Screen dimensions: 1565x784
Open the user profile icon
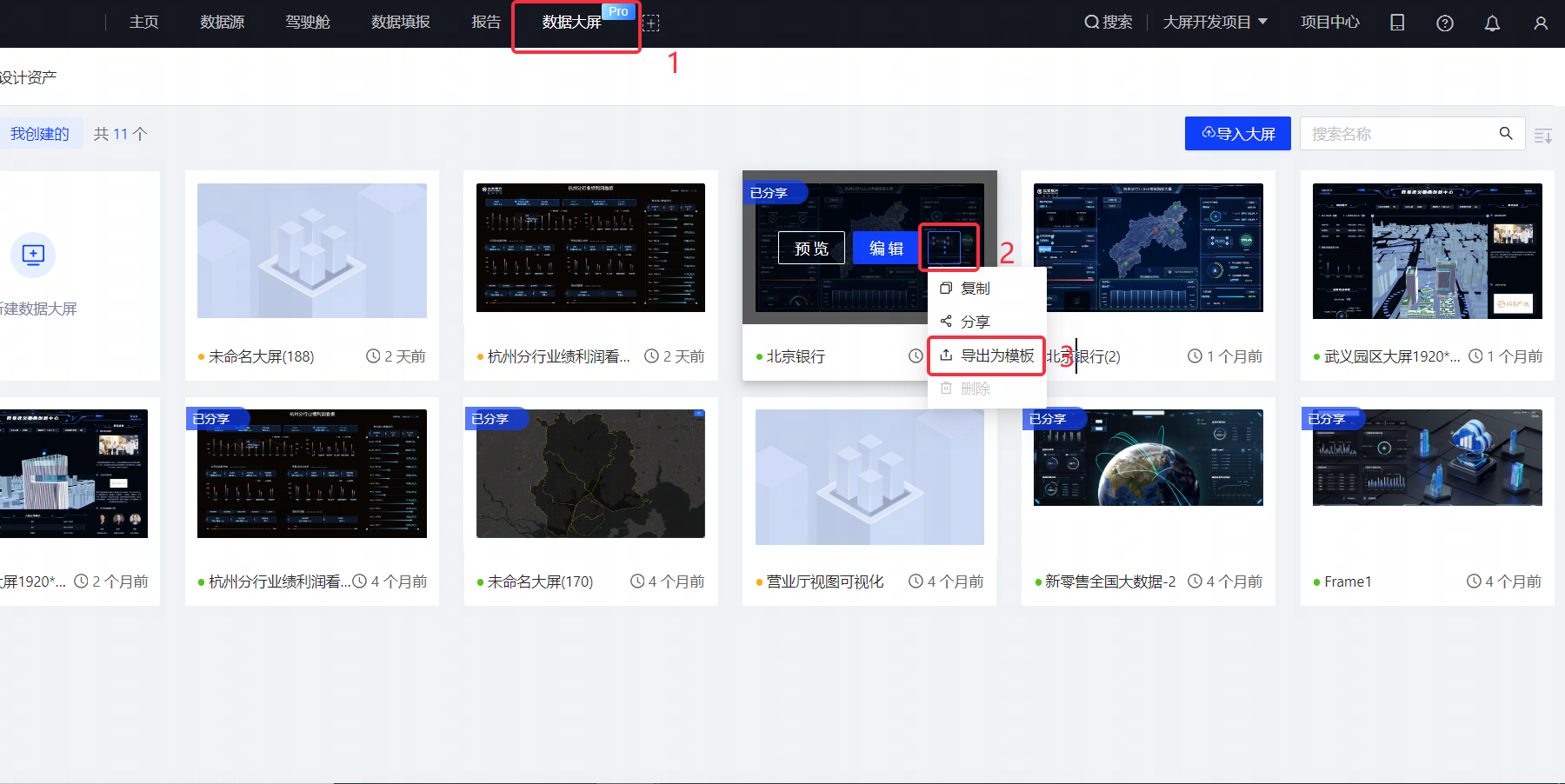[x=1540, y=23]
